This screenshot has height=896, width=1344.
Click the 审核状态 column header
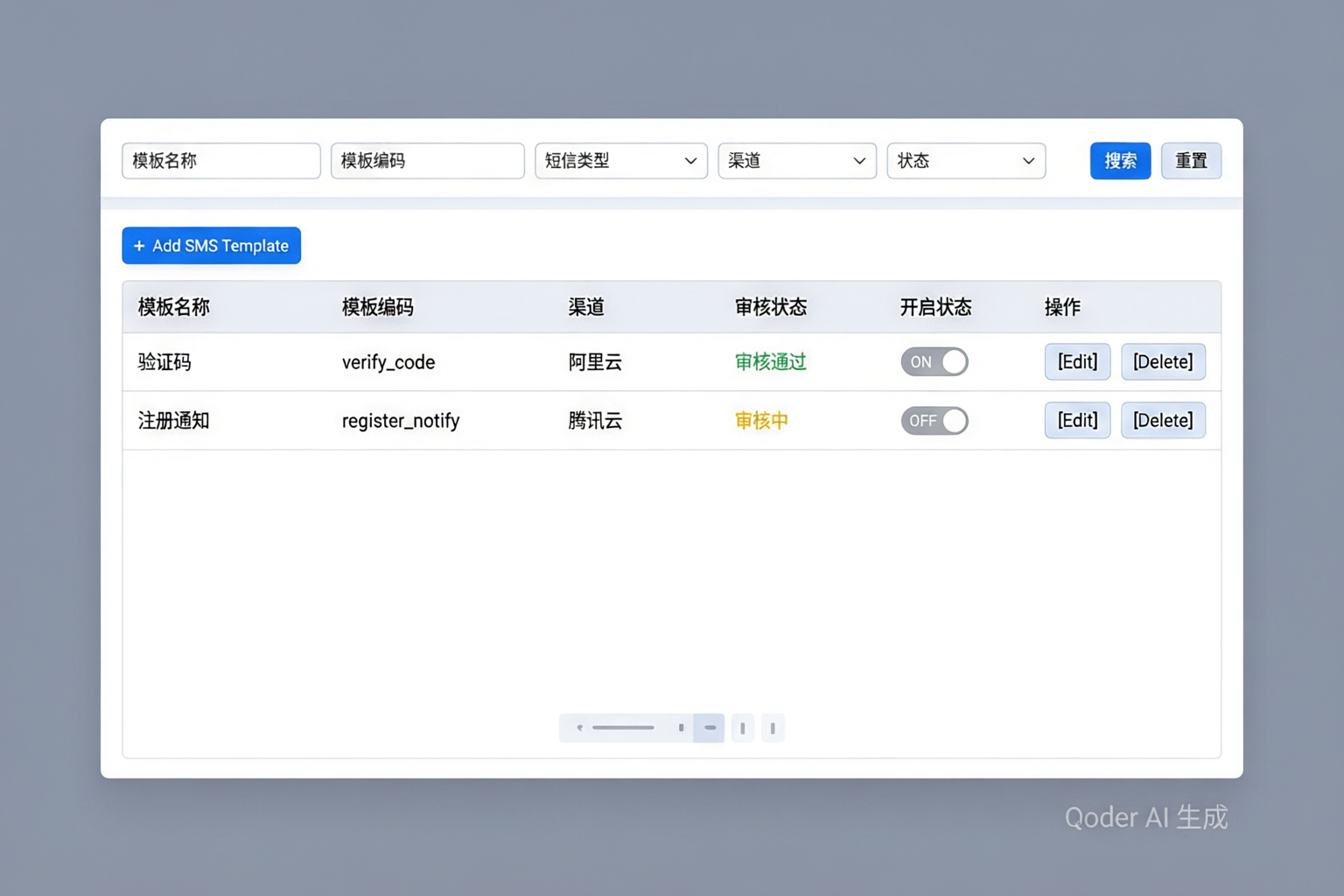point(770,307)
